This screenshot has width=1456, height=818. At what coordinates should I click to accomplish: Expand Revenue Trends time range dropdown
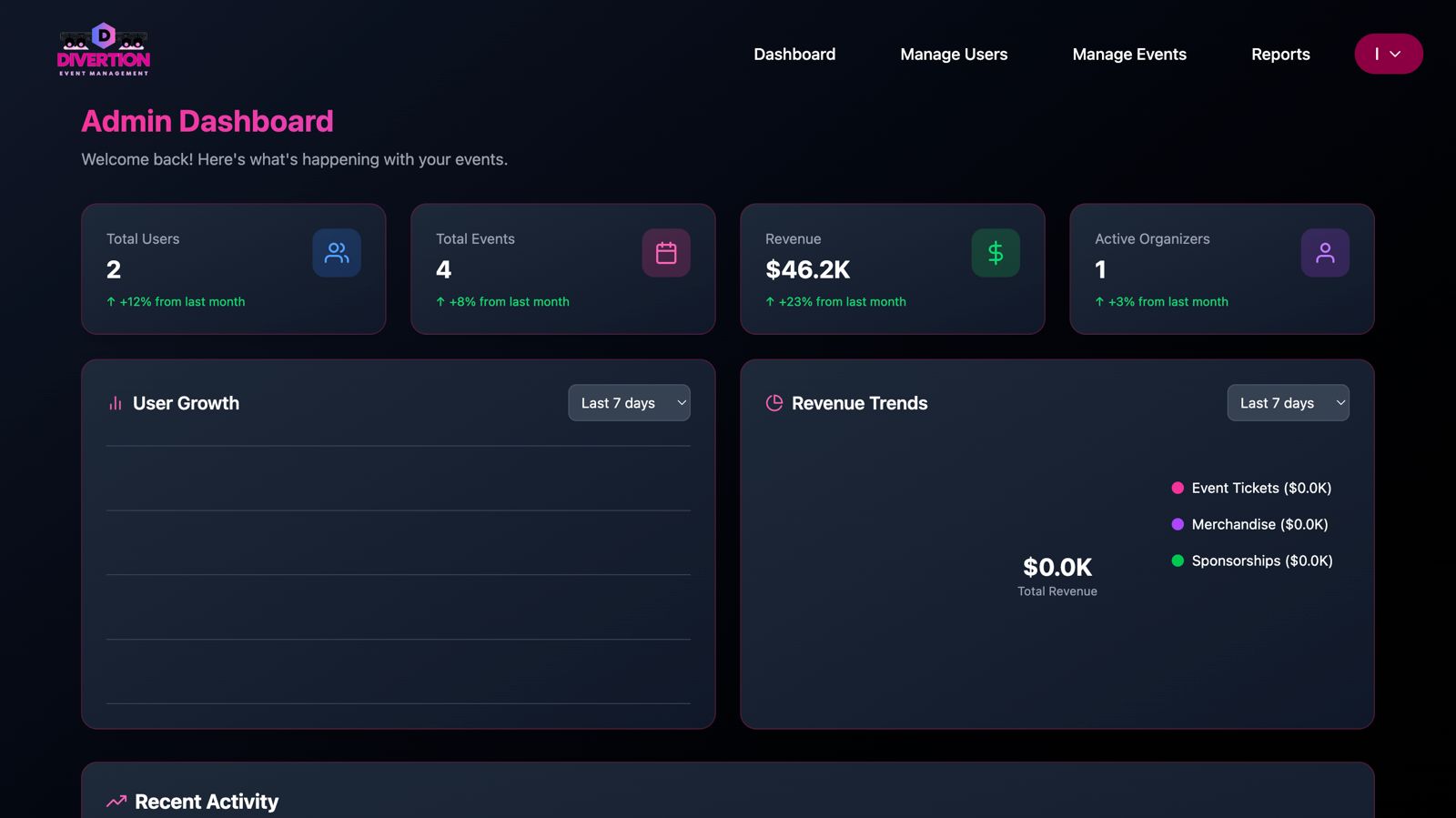[1289, 403]
